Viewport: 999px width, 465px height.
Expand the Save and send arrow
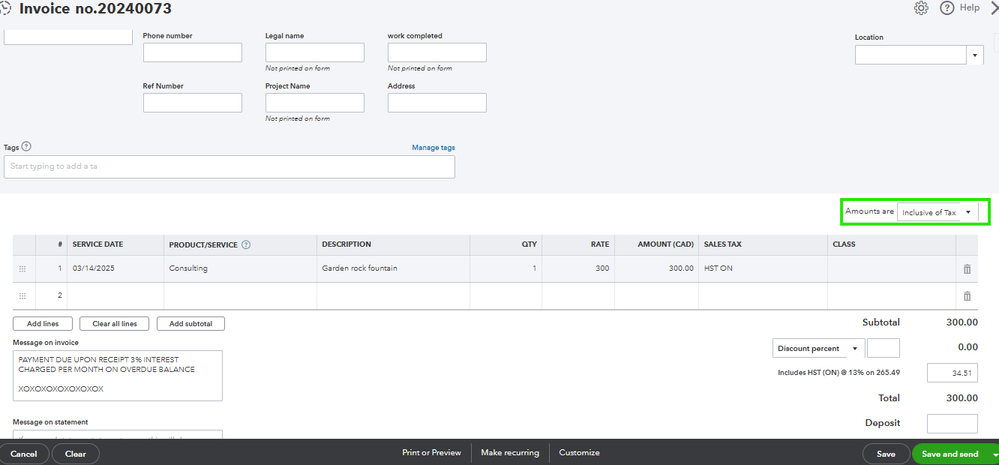coord(991,454)
